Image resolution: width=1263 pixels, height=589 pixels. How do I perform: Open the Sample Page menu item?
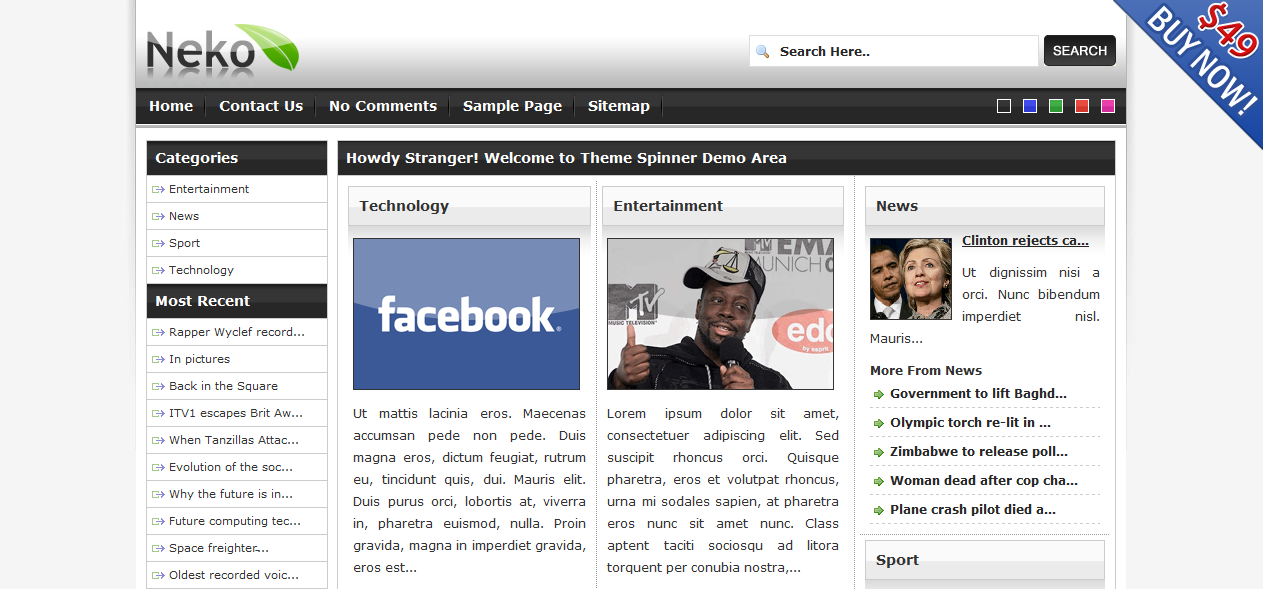(512, 106)
